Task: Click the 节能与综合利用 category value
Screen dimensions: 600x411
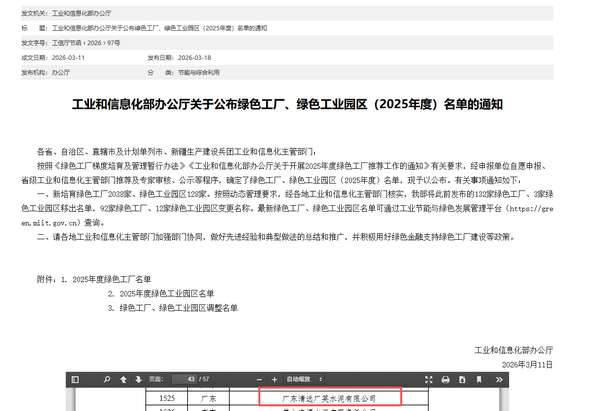Action: (x=190, y=73)
